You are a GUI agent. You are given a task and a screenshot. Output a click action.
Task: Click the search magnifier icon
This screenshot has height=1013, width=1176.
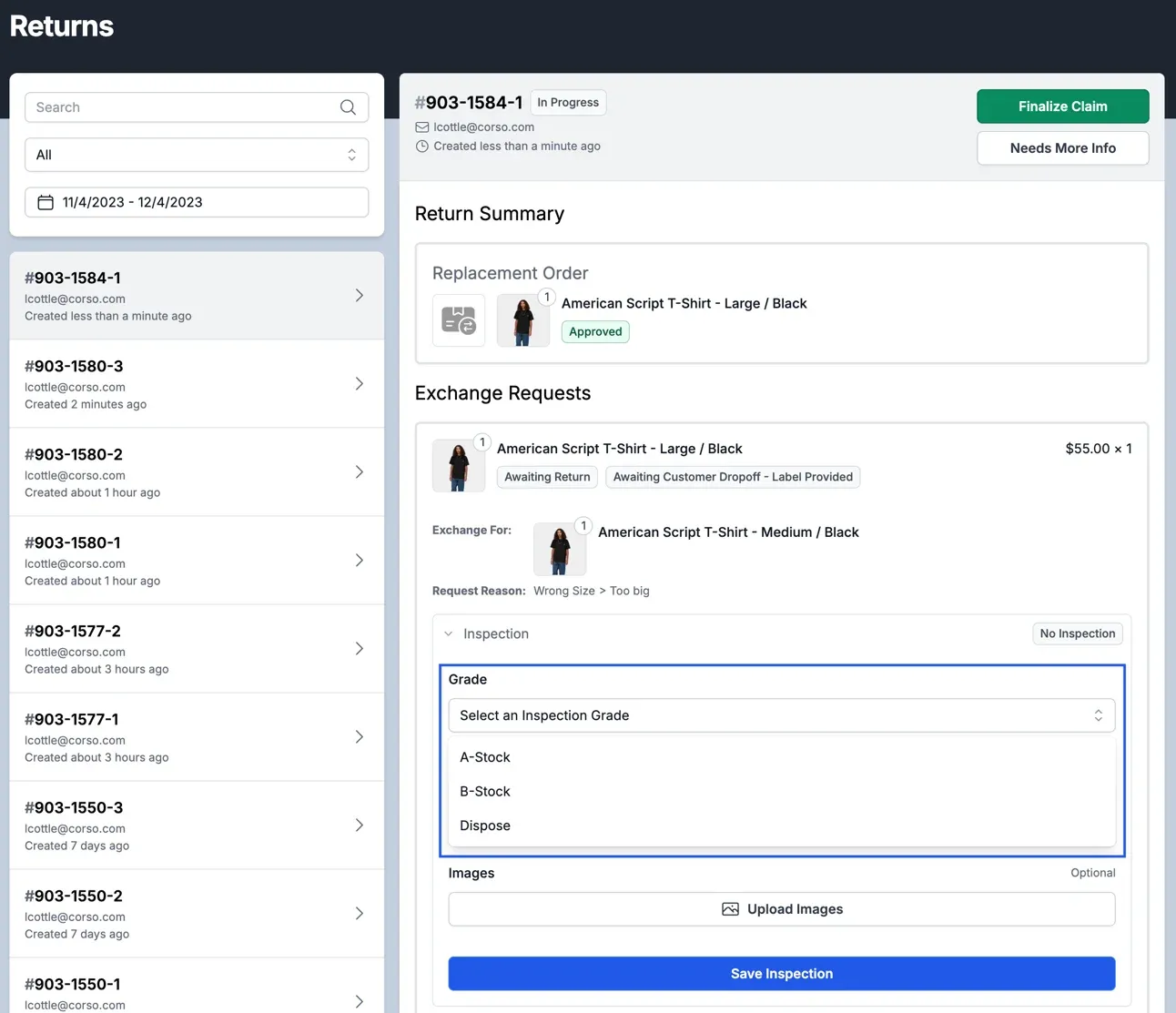[x=348, y=107]
